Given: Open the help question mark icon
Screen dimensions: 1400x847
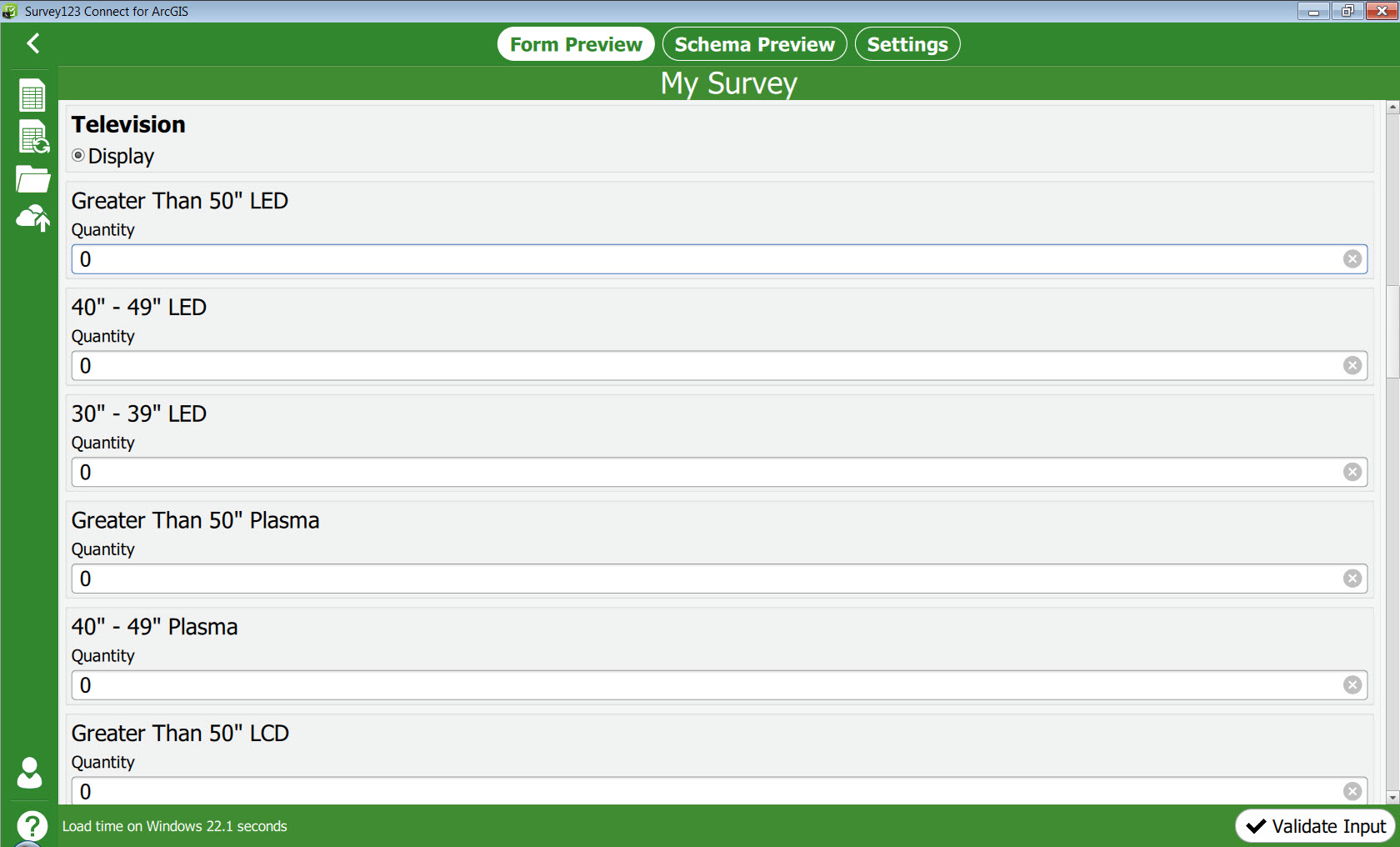Looking at the screenshot, I should tap(32, 826).
